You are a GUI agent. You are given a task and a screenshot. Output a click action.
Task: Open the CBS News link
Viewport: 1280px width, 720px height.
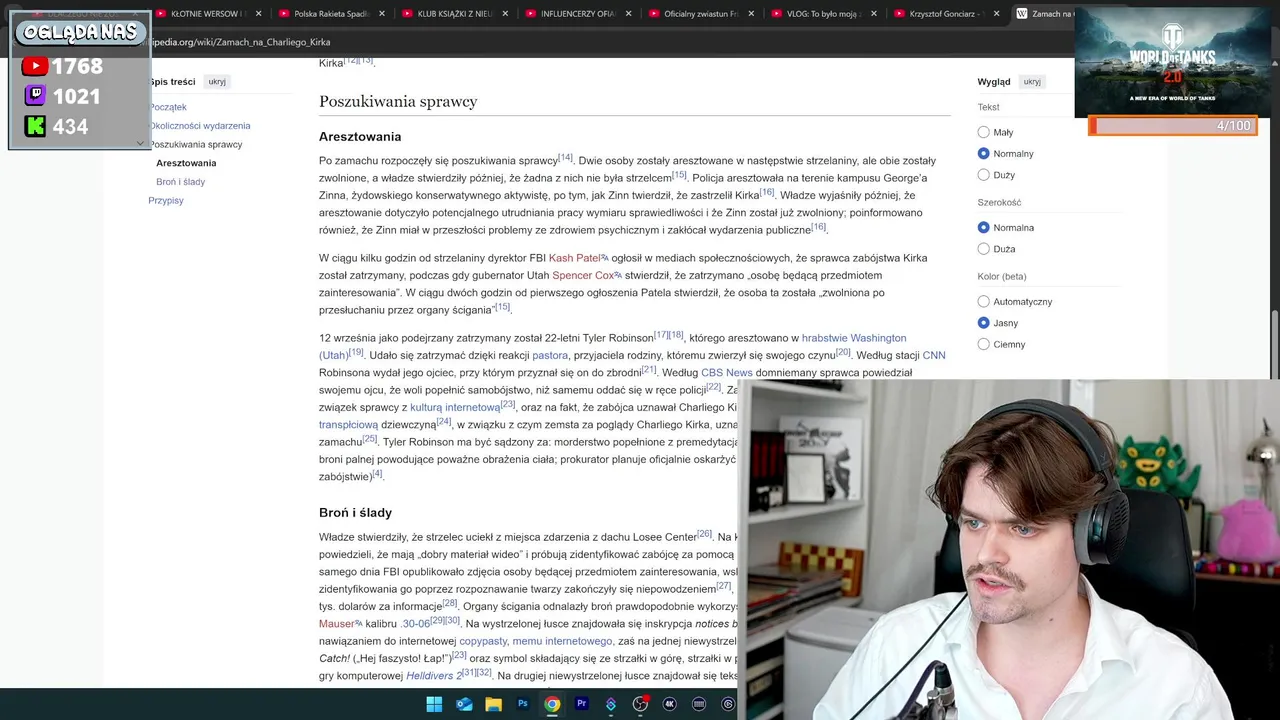727,373
